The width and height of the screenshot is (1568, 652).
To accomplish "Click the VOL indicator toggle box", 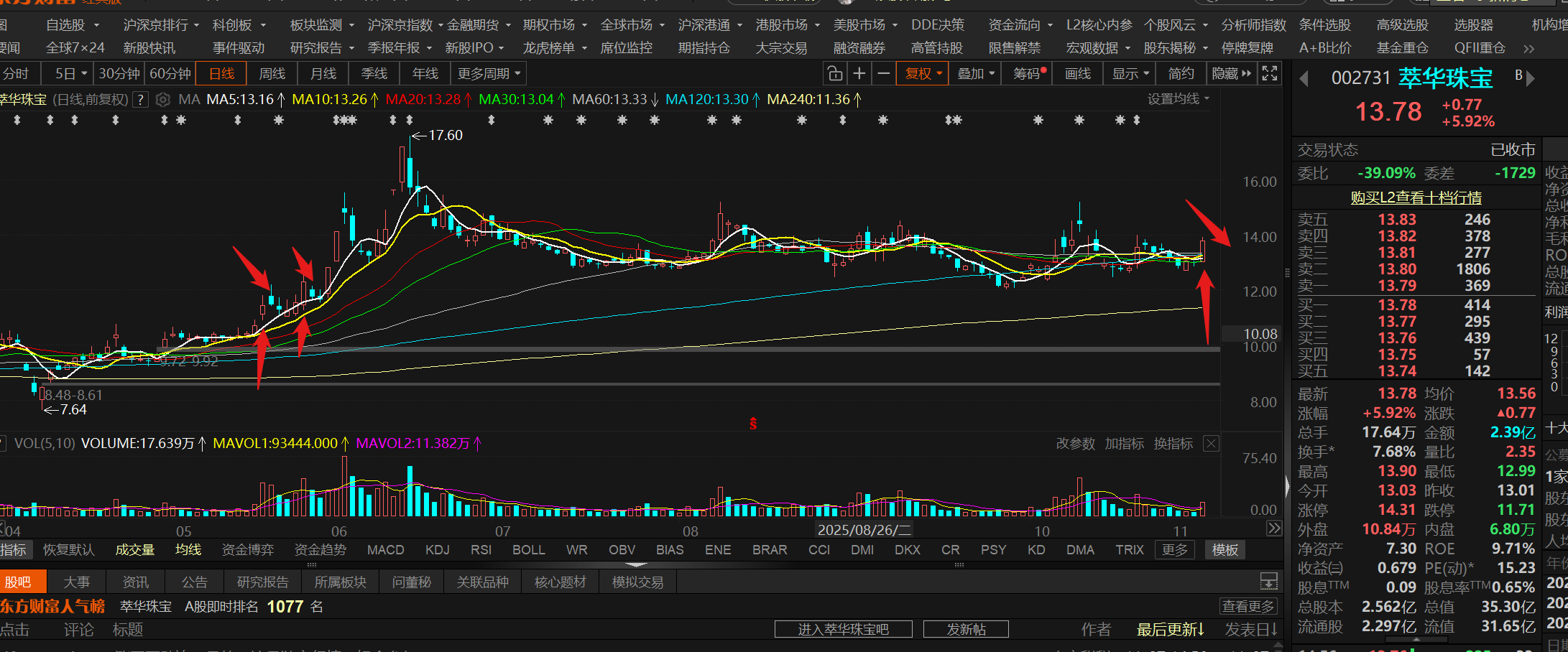I will click(3, 444).
